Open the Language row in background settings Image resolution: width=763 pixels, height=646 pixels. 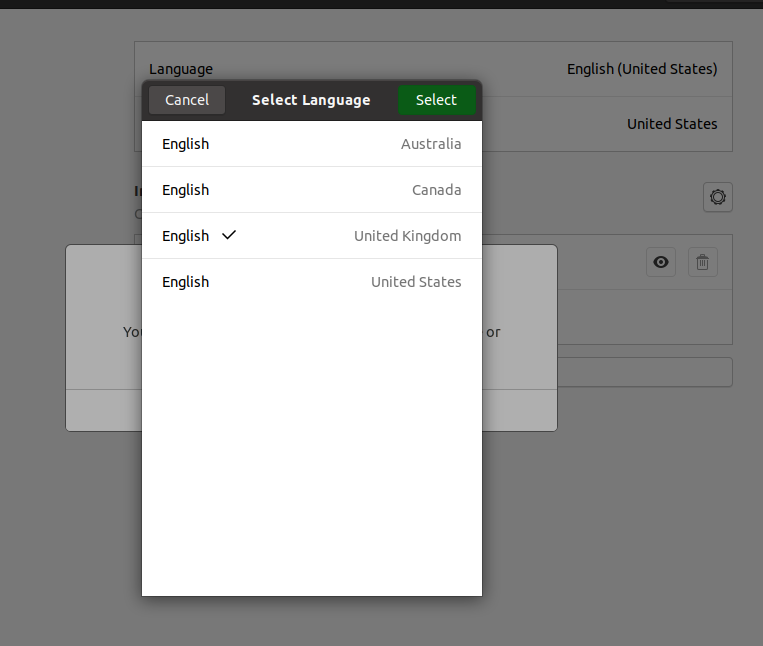point(433,69)
